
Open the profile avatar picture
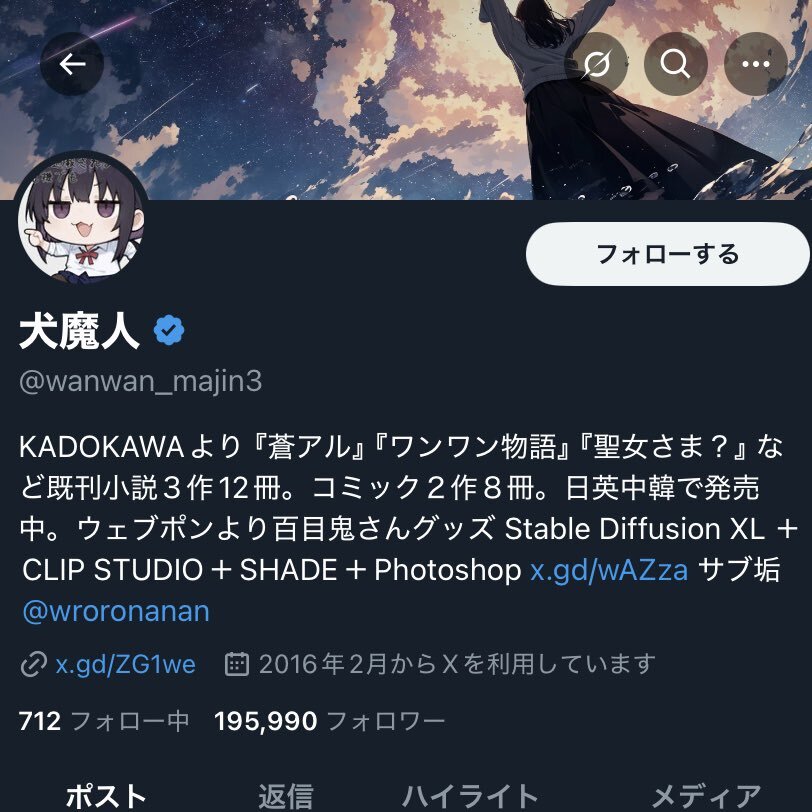point(81,218)
